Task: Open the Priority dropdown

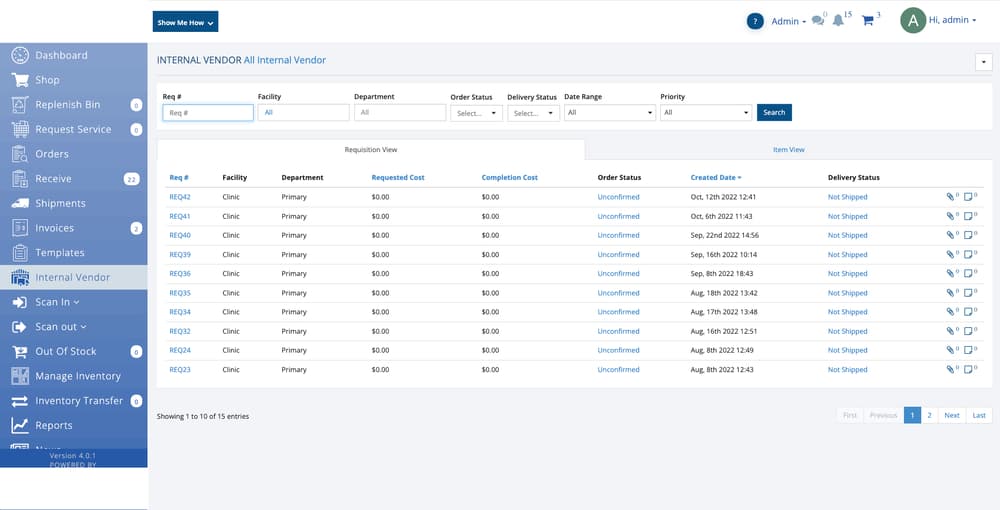Action: (706, 113)
